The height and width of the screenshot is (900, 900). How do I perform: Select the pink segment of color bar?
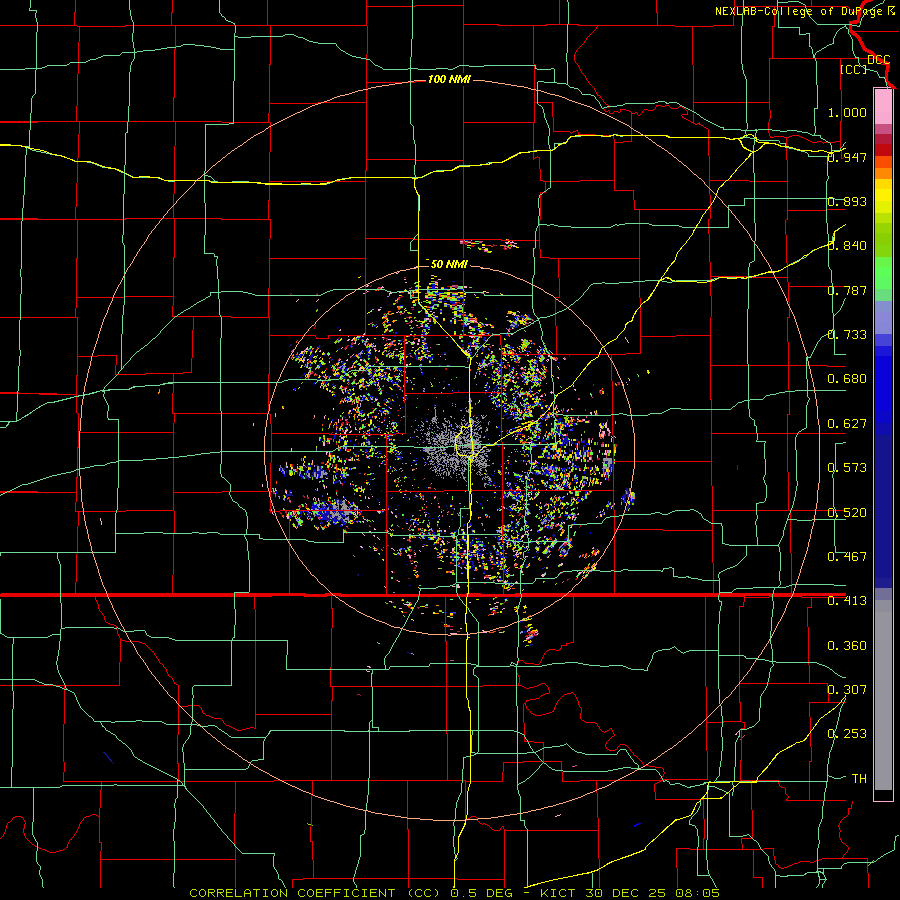pyautogui.click(x=883, y=106)
